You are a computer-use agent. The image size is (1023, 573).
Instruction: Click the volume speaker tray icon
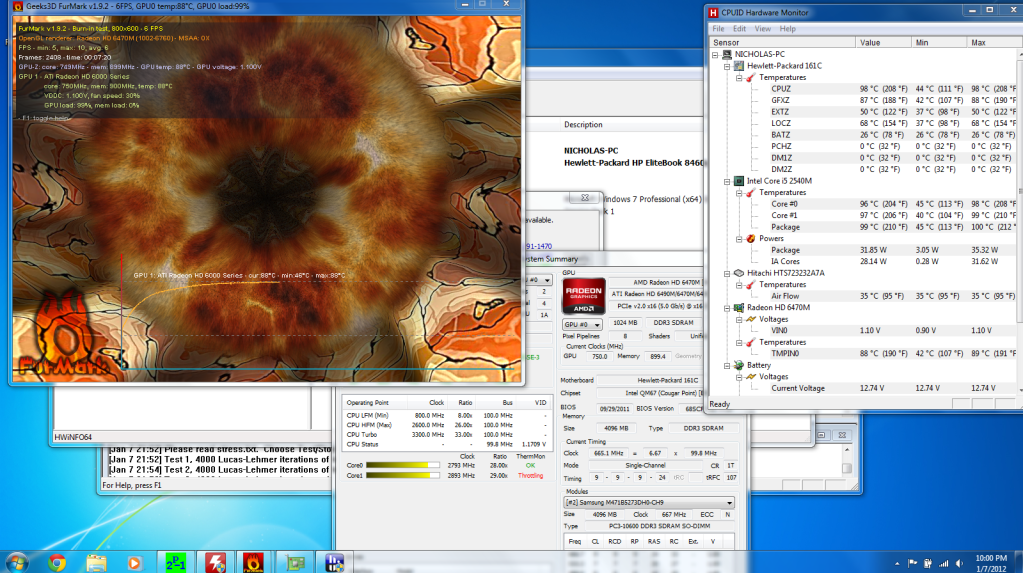point(960,563)
